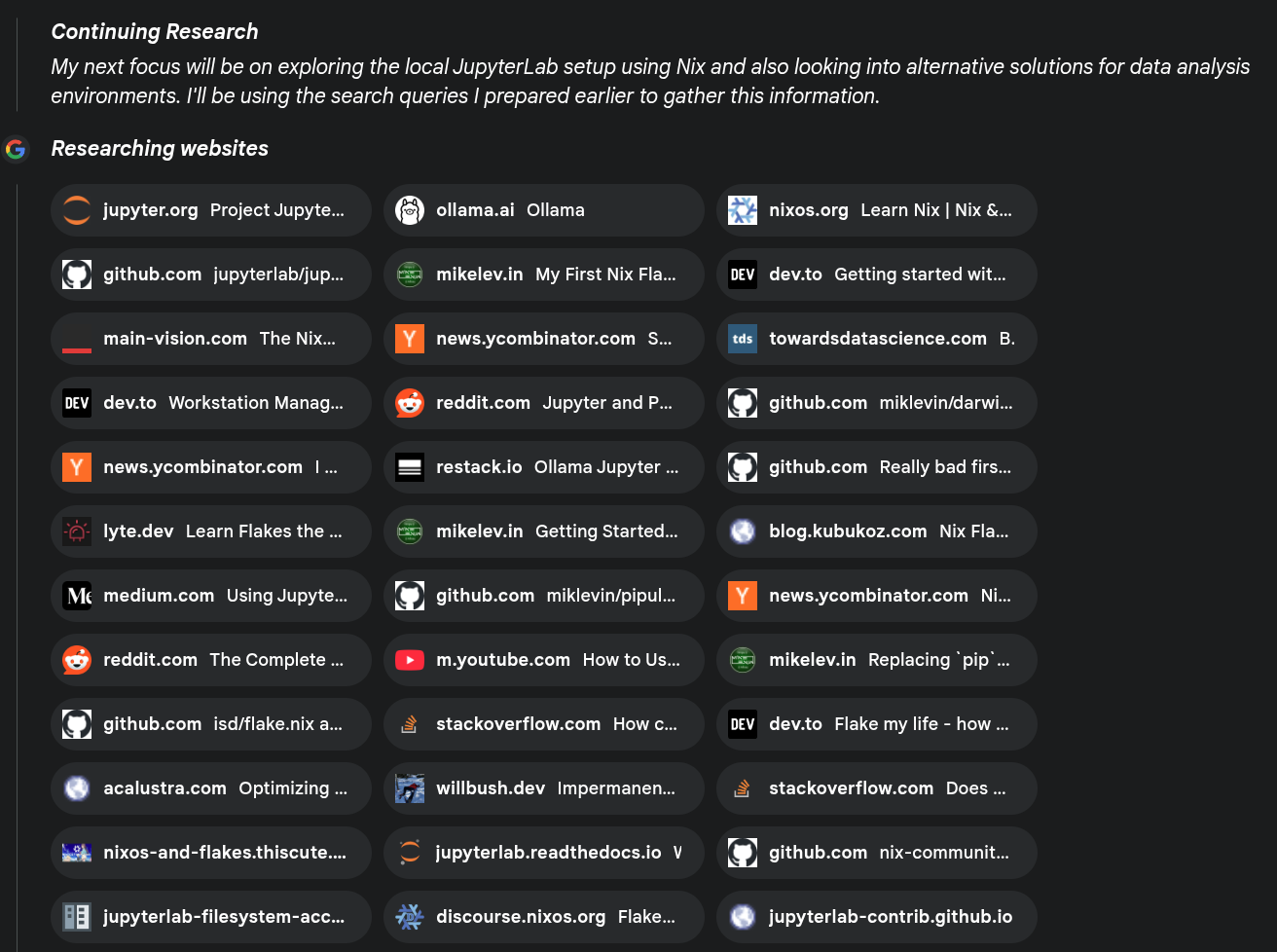
Task: Open github.com nix-communit... link
Action: click(x=877, y=853)
